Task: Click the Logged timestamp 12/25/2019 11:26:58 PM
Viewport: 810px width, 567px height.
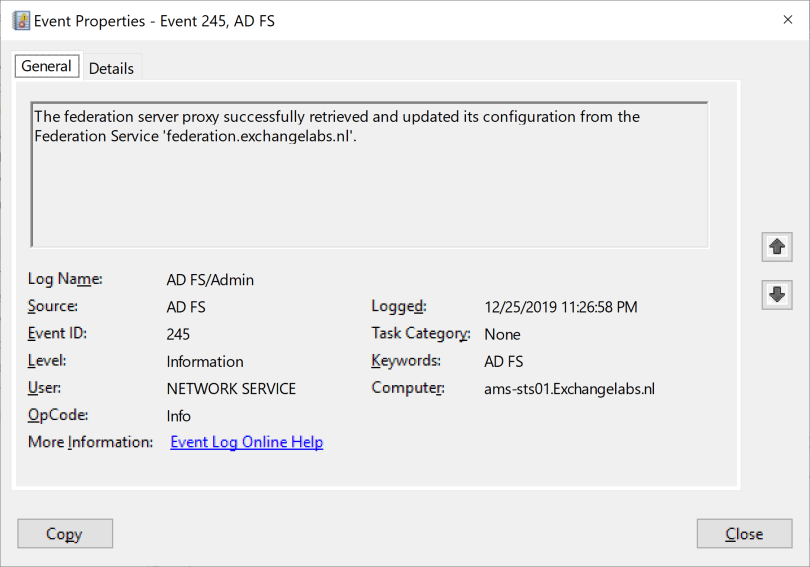Action: pos(560,307)
